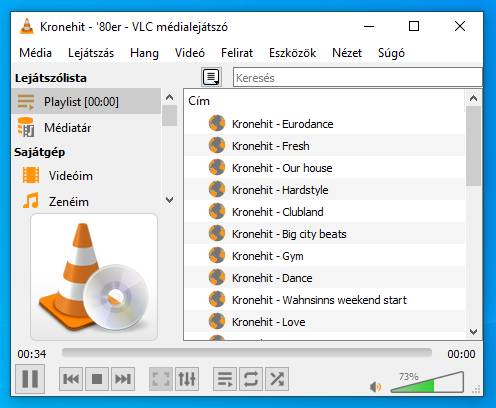Select Kronehit - Gym in playlist
The width and height of the screenshot is (496, 408).
click(x=325, y=256)
